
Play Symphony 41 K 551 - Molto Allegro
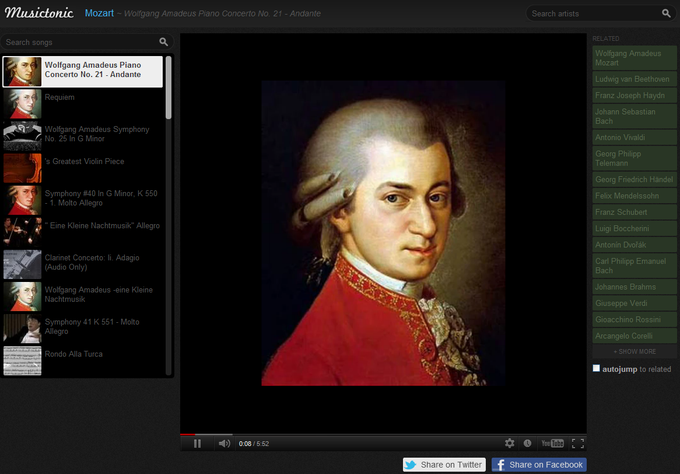click(82, 328)
